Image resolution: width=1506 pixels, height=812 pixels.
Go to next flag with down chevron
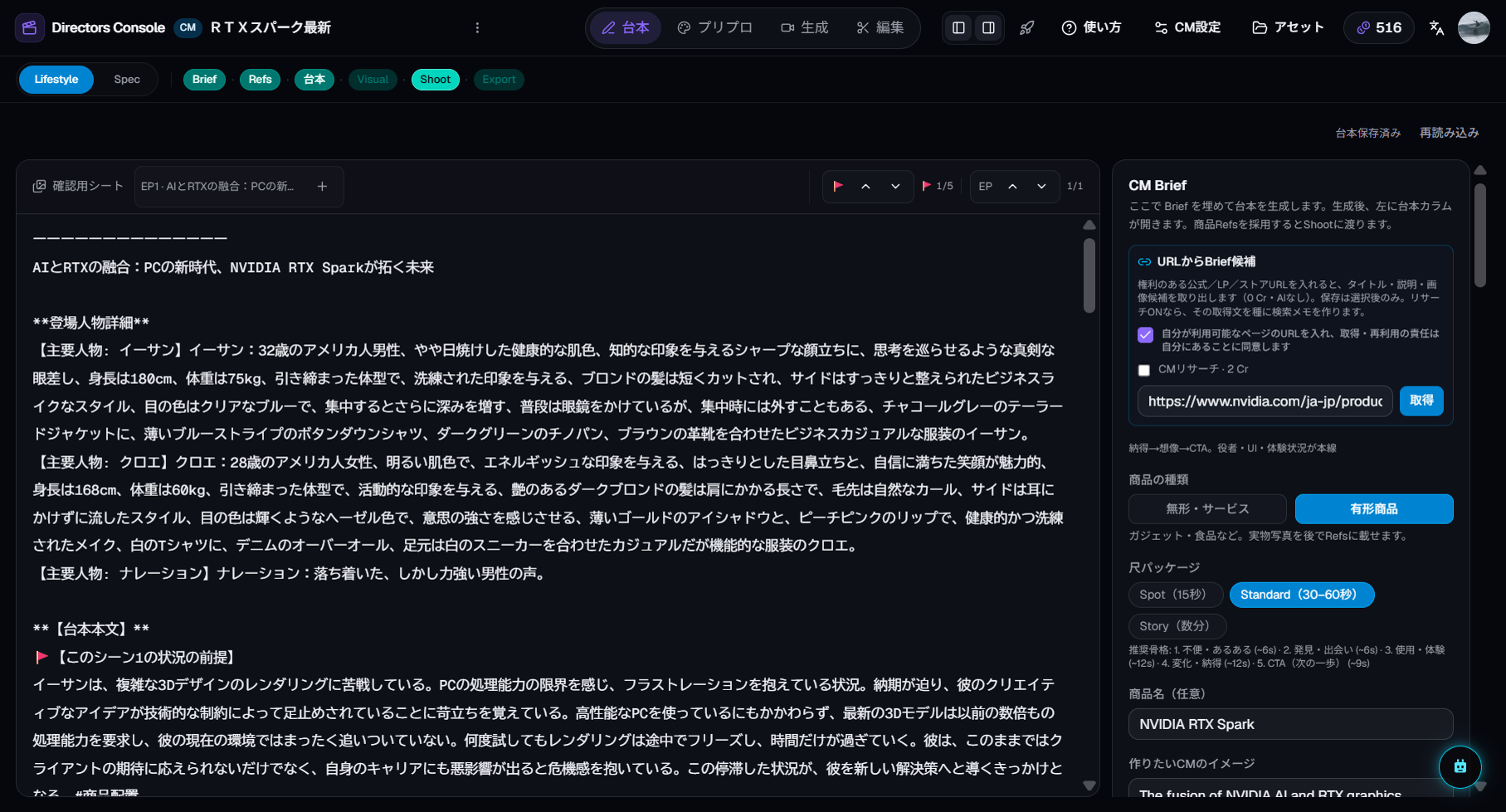[x=895, y=187]
